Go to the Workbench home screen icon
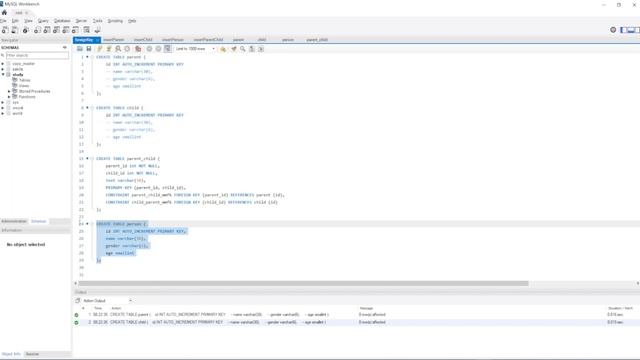This screenshot has width=640, height=360. coord(4,13)
